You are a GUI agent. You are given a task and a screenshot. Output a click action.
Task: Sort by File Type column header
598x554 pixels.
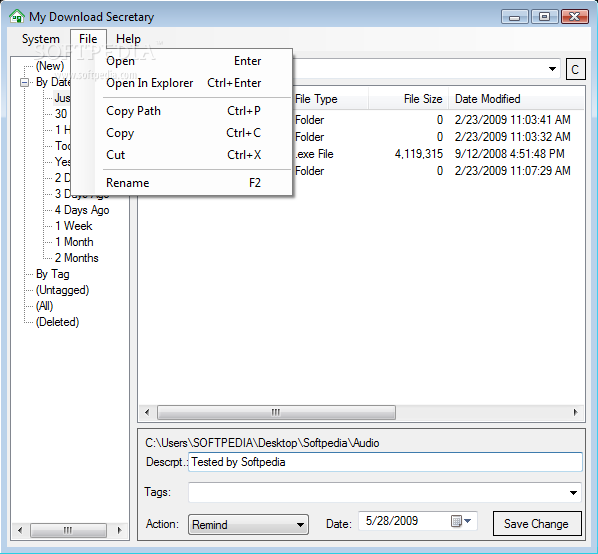click(x=330, y=99)
